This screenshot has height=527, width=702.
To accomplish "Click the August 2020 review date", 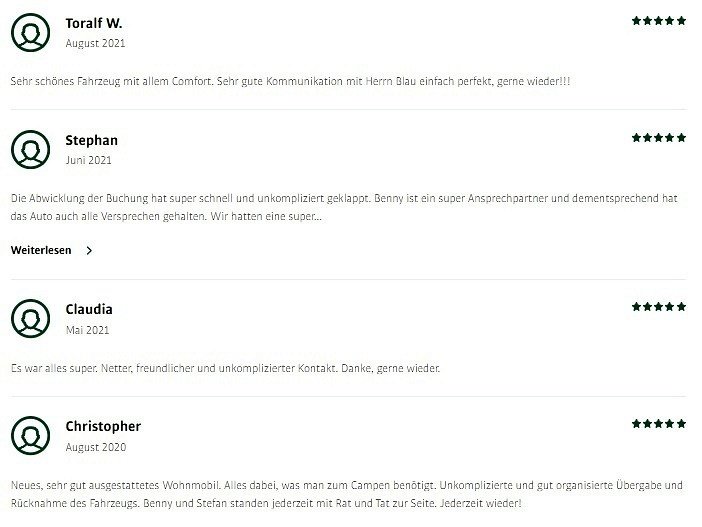I will (95, 447).
